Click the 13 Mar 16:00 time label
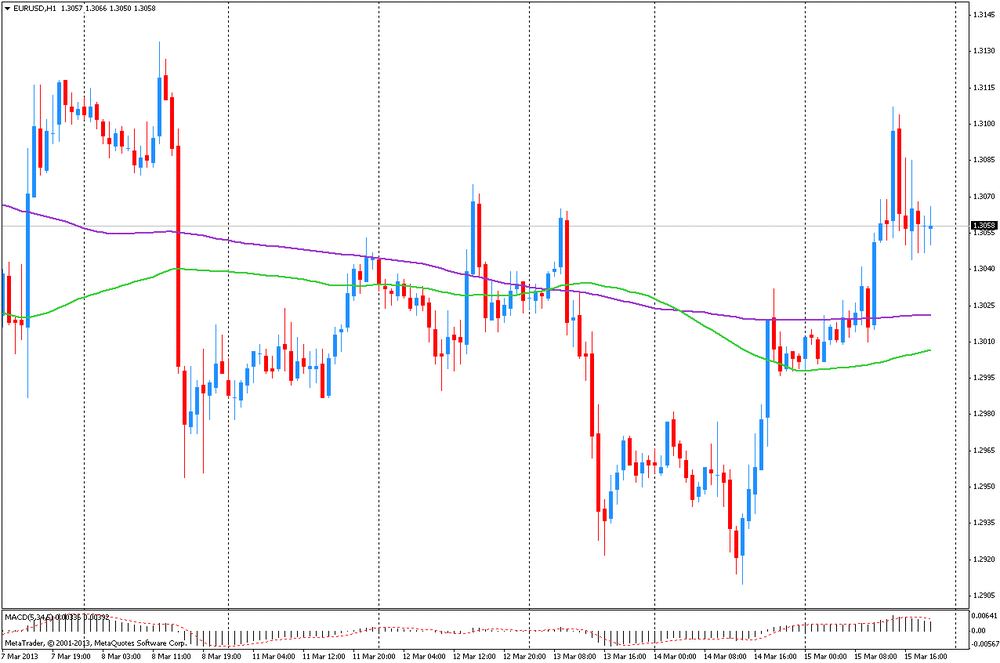 pyautogui.click(x=625, y=656)
